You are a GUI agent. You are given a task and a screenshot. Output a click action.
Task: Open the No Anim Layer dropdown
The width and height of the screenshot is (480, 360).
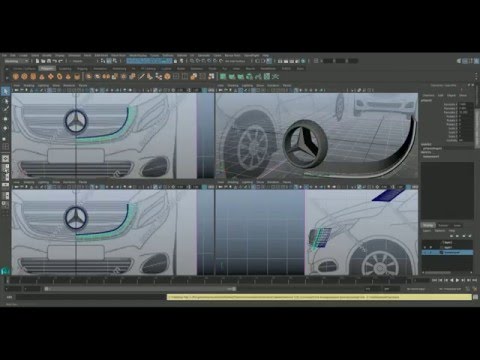click(x=416, y=289)
